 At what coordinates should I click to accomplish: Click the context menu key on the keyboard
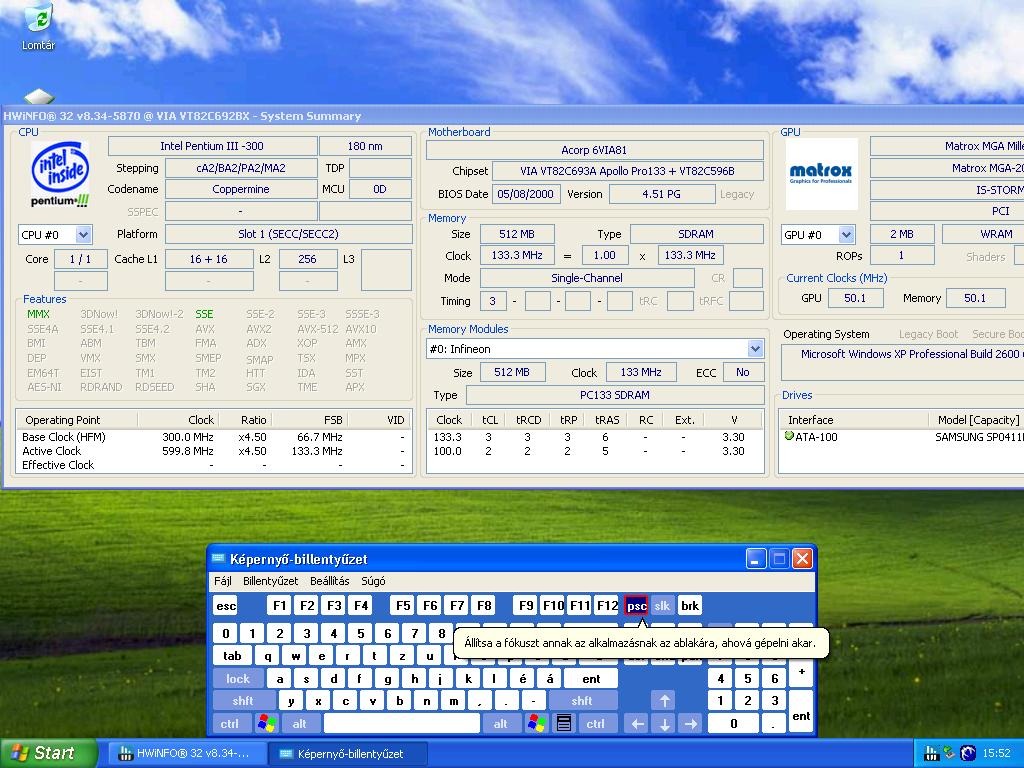pos(564,724)
